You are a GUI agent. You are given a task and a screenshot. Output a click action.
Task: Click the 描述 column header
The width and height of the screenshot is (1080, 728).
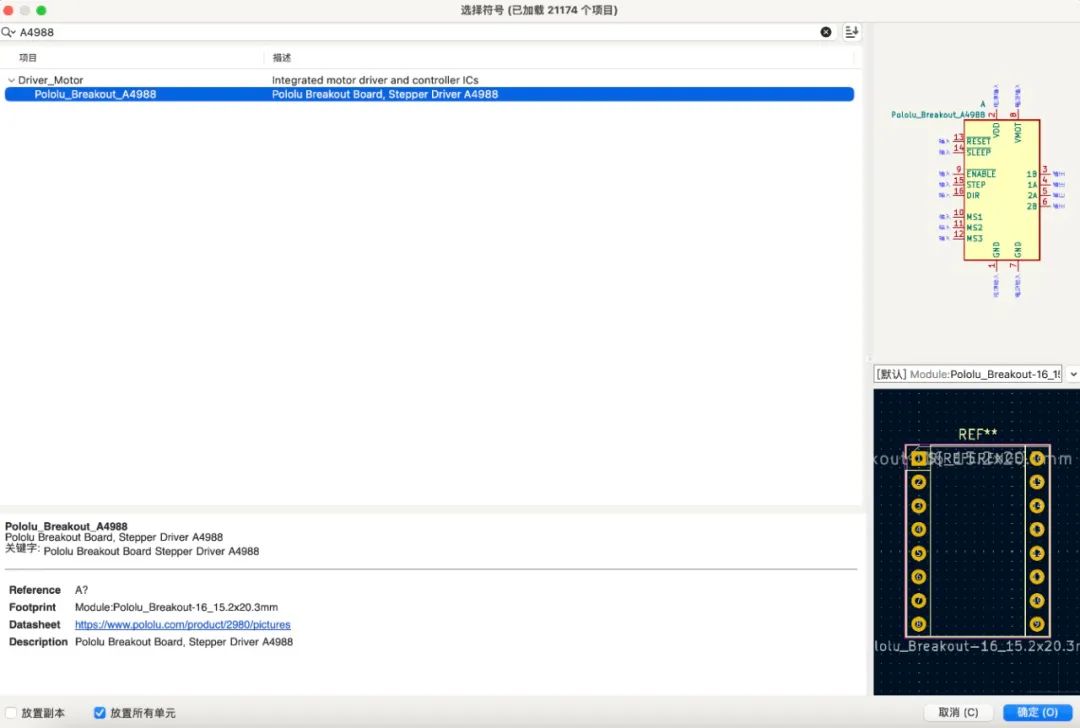click(x=282, y=58)
